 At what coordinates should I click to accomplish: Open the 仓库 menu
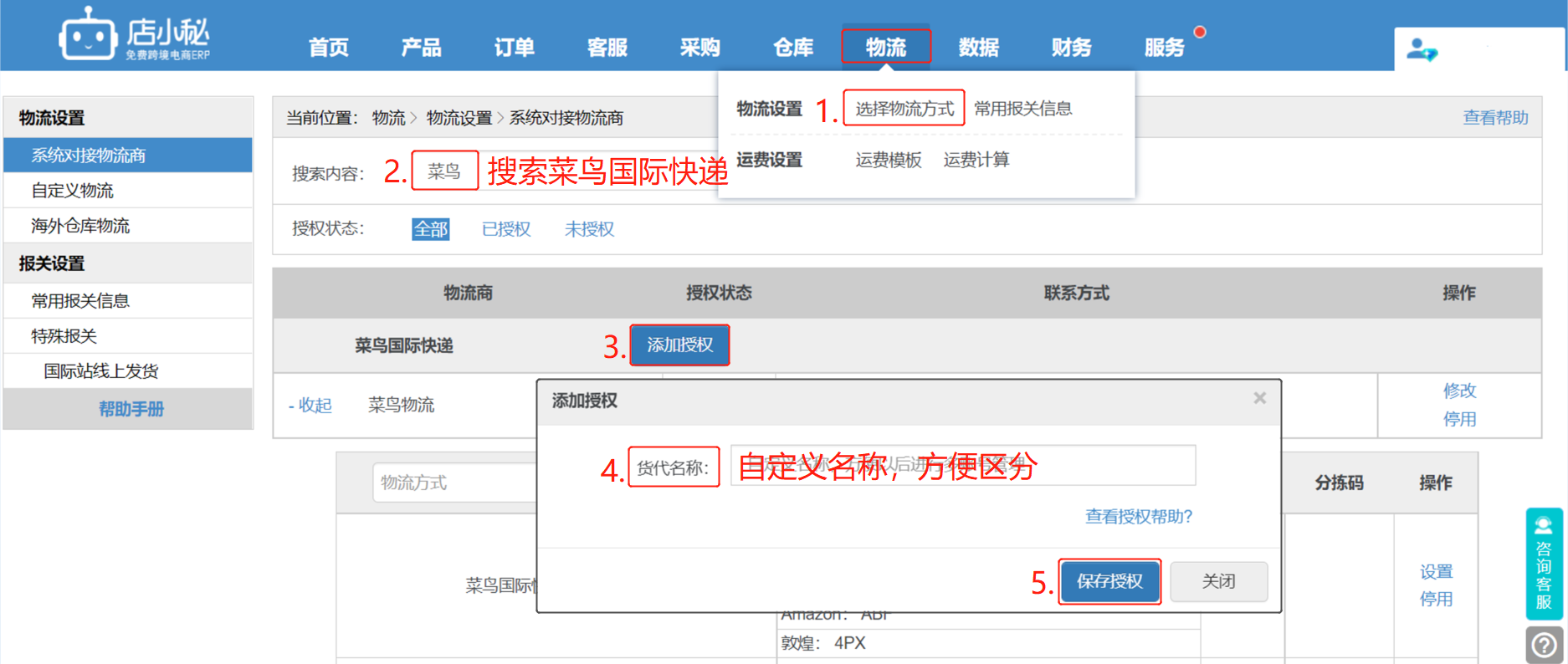point(793,48)
